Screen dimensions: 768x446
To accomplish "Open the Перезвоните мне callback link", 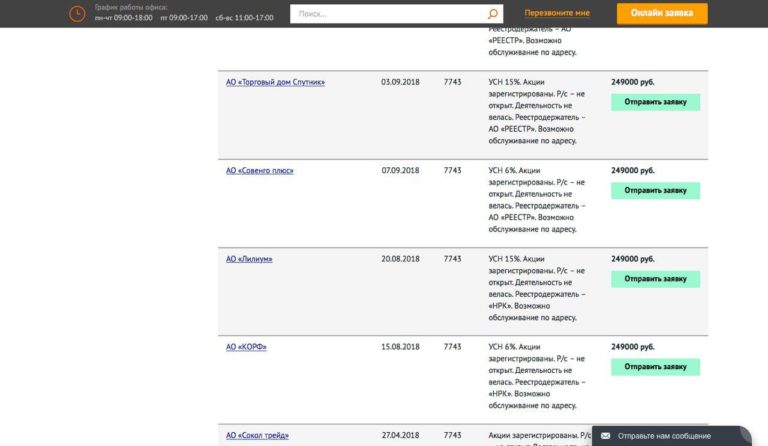I will (557, 13).
